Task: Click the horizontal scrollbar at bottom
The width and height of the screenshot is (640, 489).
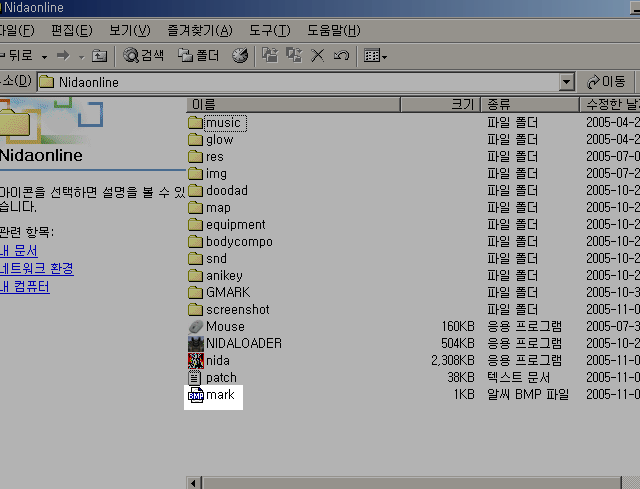Action: pyautogui.click(x=400, y=482)
